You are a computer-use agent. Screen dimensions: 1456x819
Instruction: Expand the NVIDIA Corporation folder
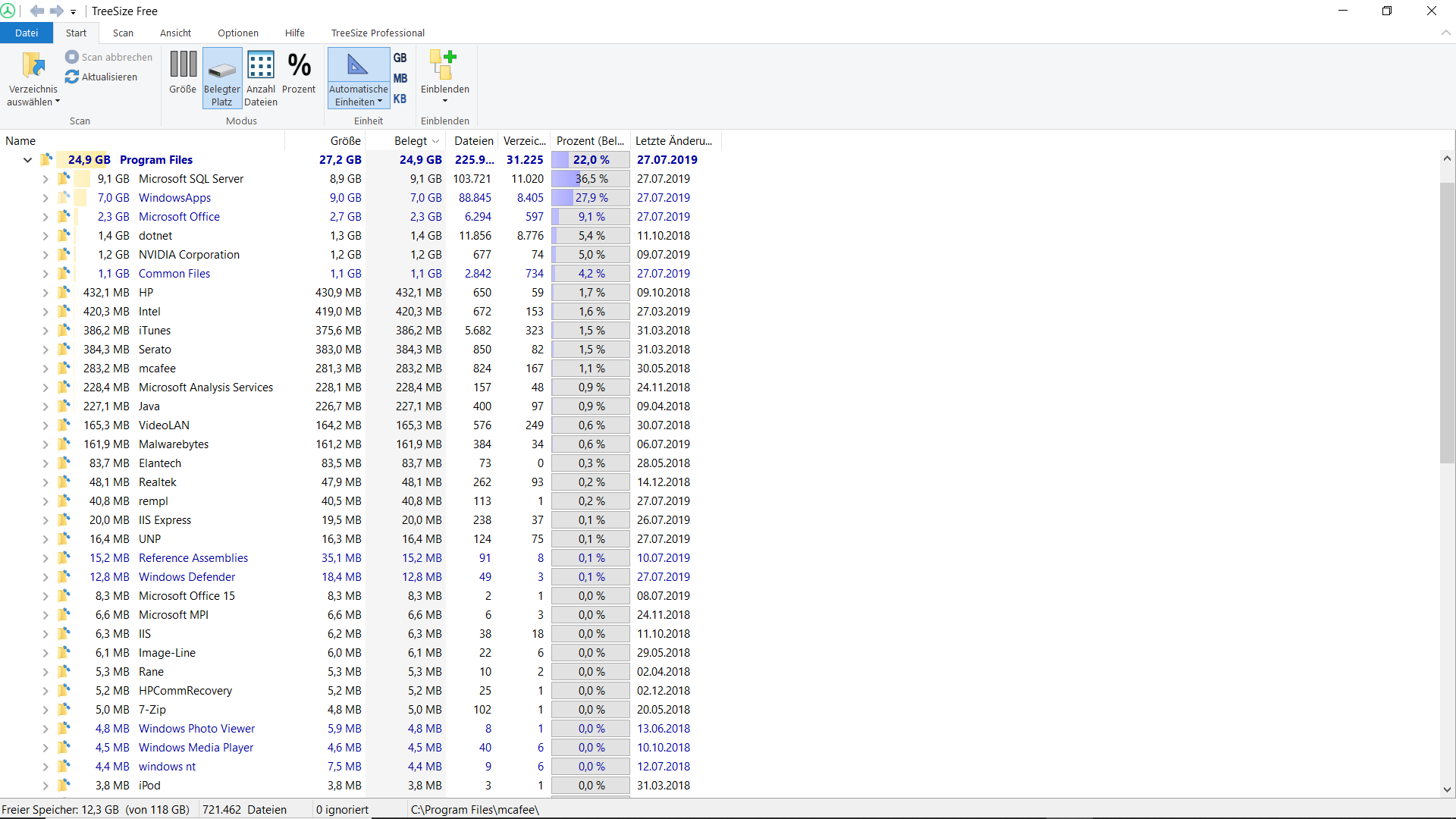45,255
